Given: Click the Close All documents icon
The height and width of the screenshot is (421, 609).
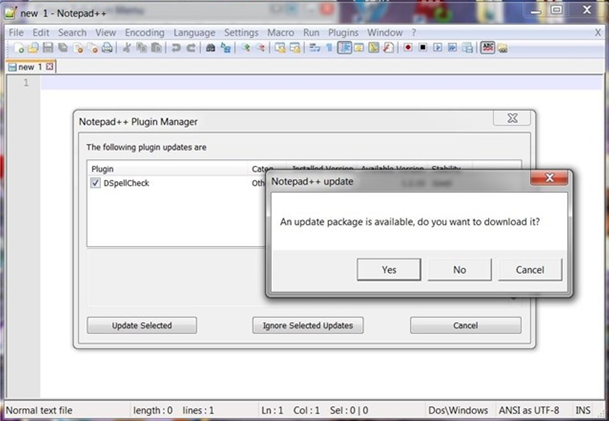Looking at the screenshot, I should pos(92,48).
